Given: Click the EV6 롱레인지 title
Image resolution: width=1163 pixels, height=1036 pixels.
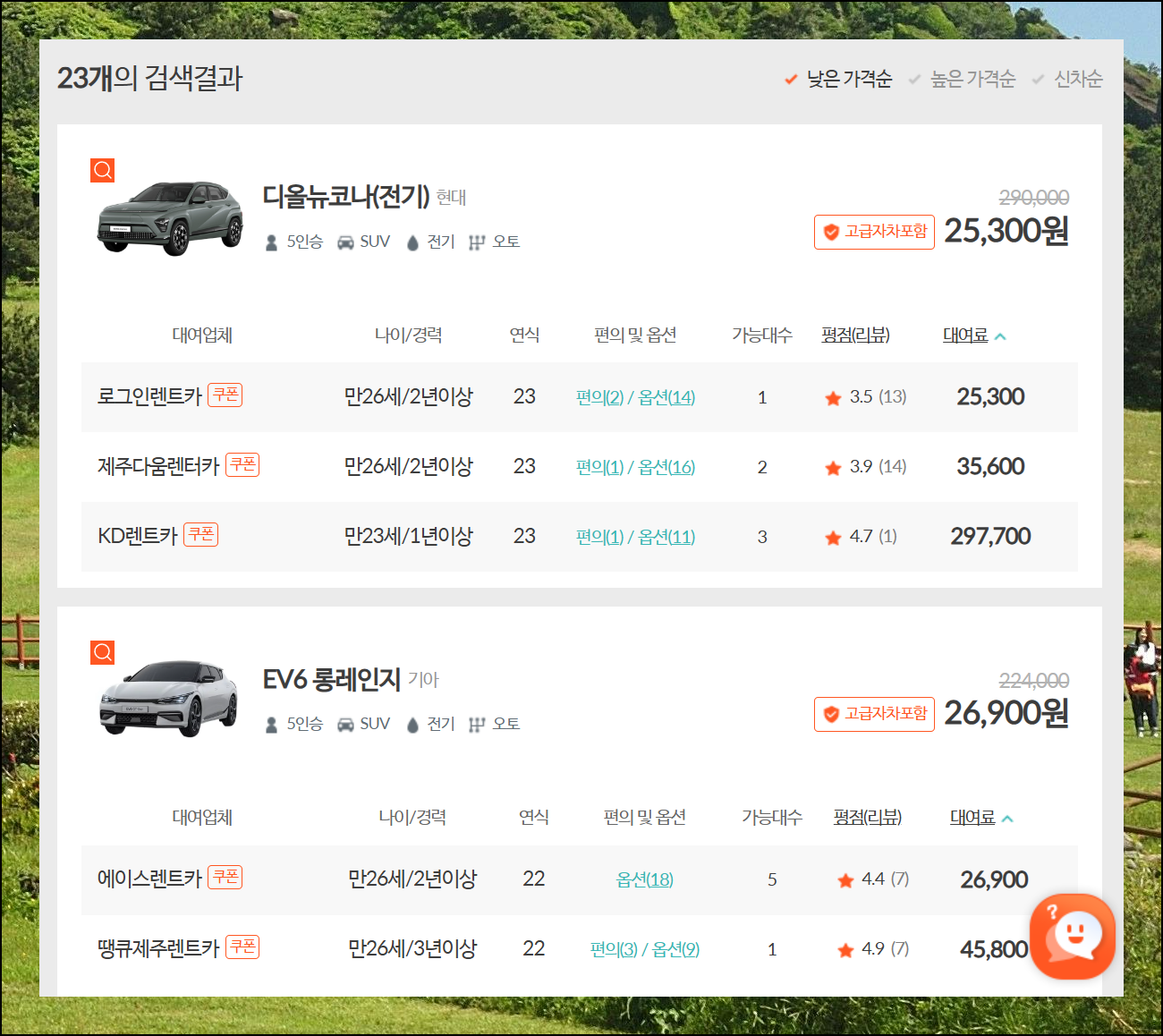Looking at the screenshot, I should point(332,679).
